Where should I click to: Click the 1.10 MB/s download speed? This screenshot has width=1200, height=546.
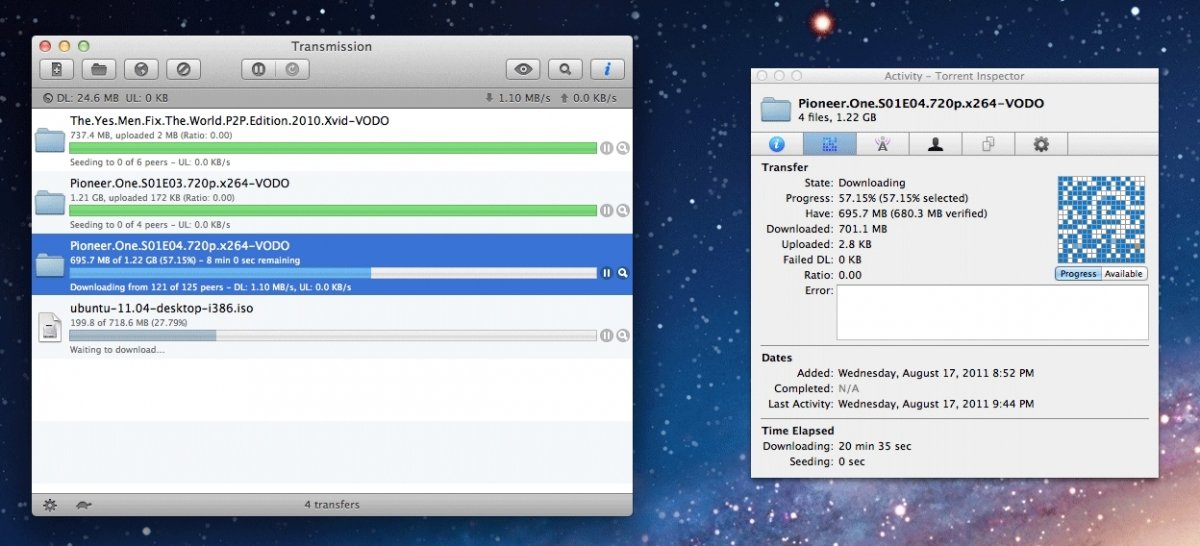pos(517,98)
